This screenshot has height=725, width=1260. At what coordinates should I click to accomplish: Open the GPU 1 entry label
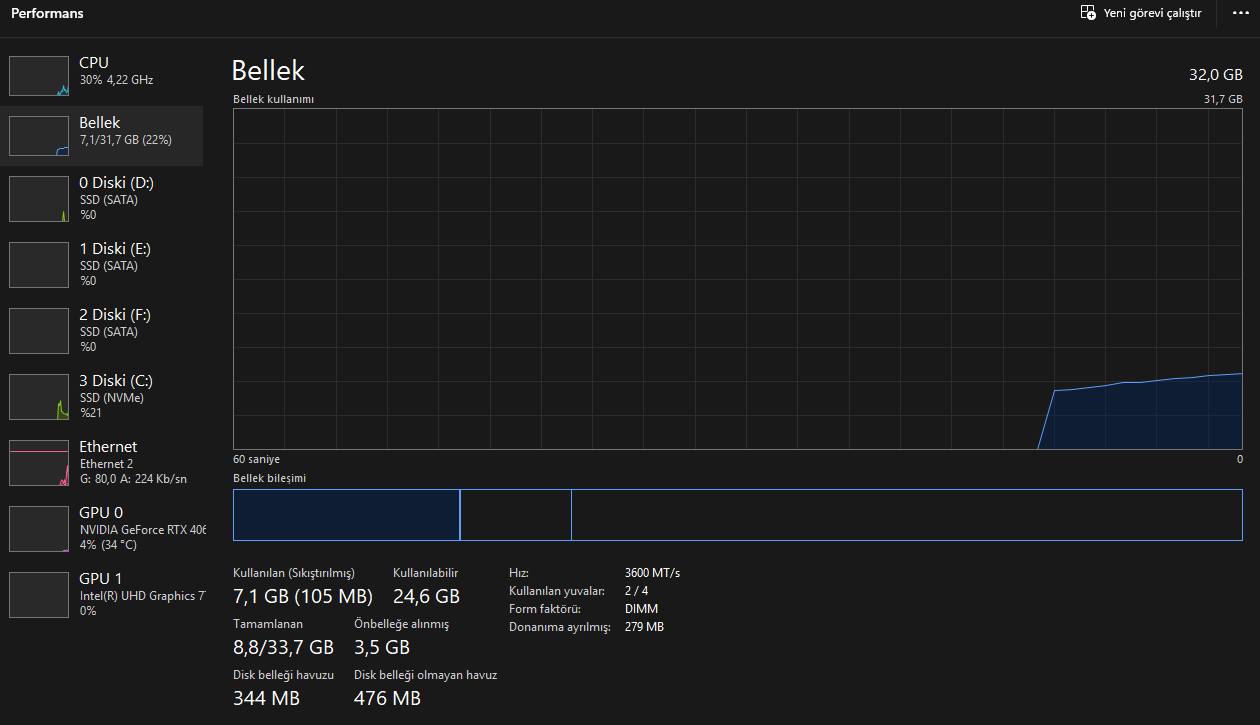click(101, 579)
